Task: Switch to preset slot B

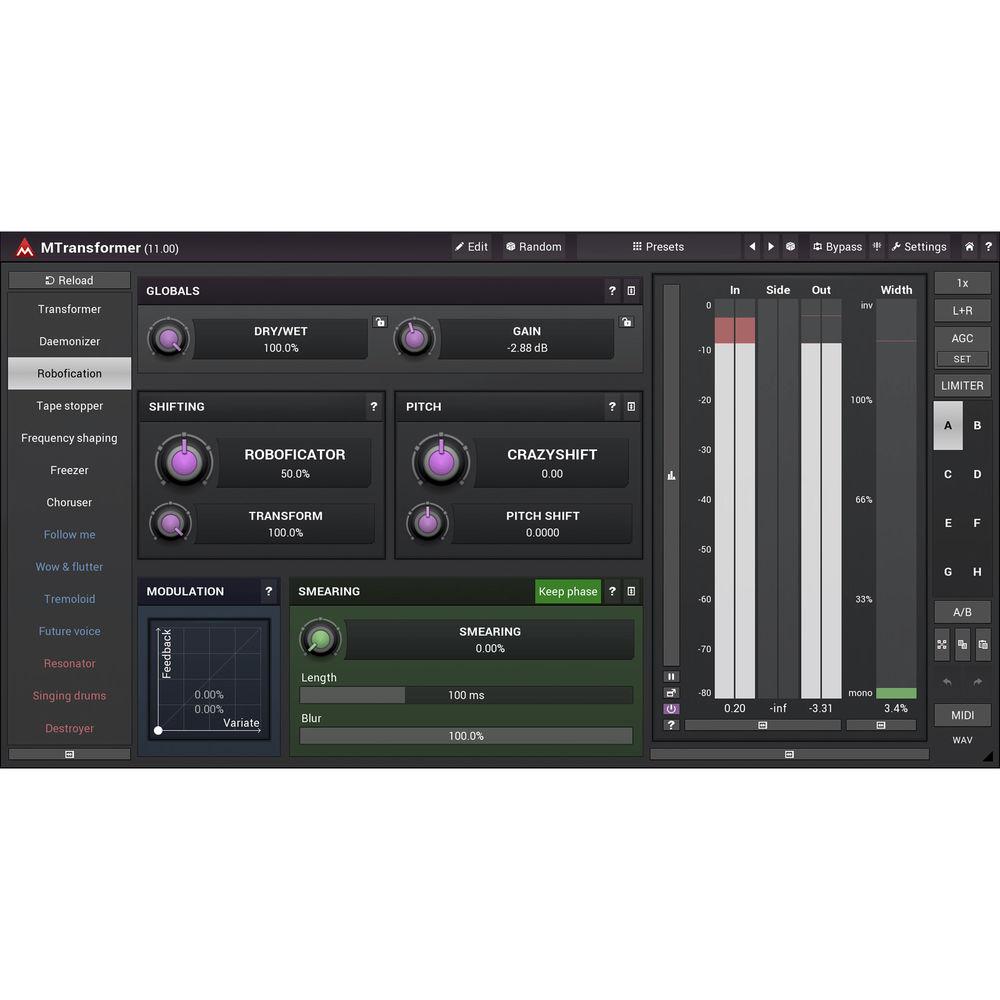Action: click(977, 425)
